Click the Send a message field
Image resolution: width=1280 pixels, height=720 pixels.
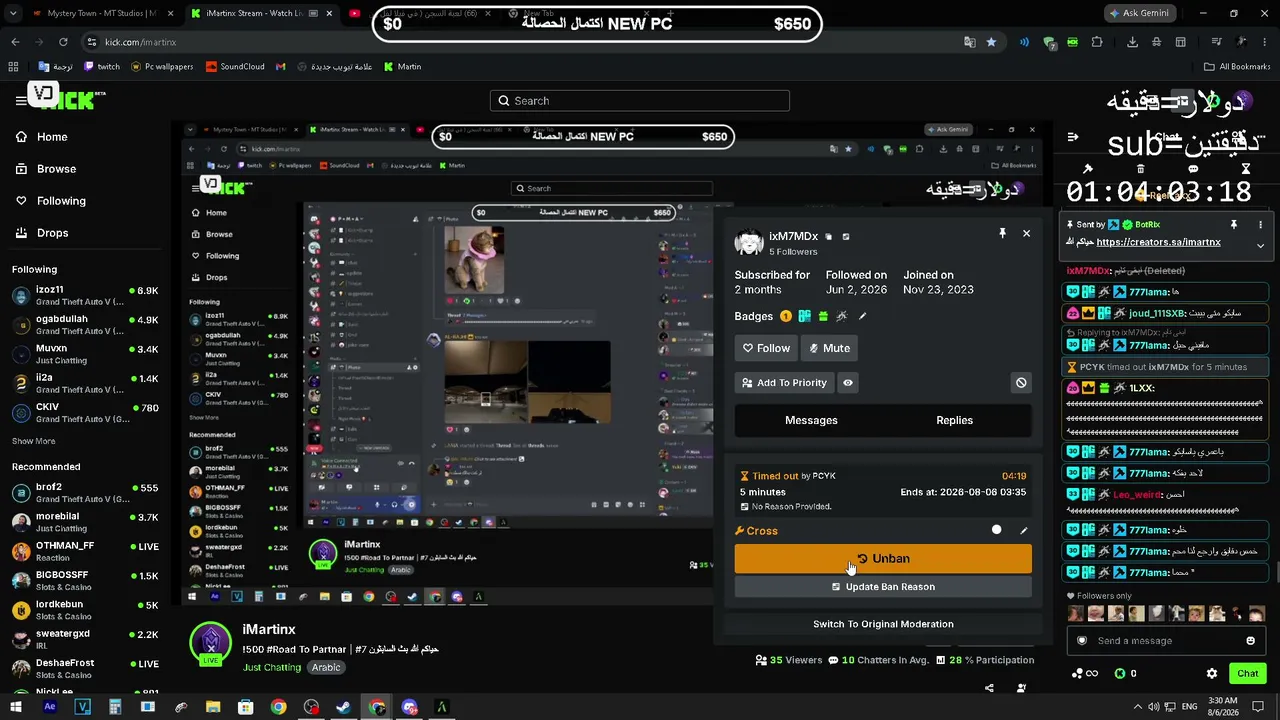(1165, 641)
